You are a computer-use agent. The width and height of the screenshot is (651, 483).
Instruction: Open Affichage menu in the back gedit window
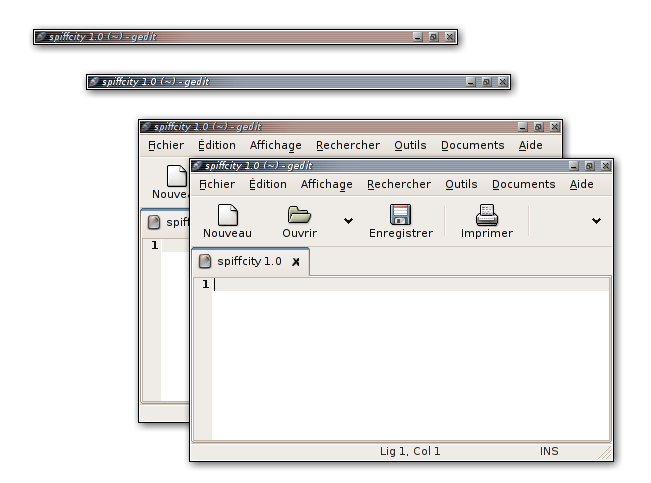click(x=275, y=145)
